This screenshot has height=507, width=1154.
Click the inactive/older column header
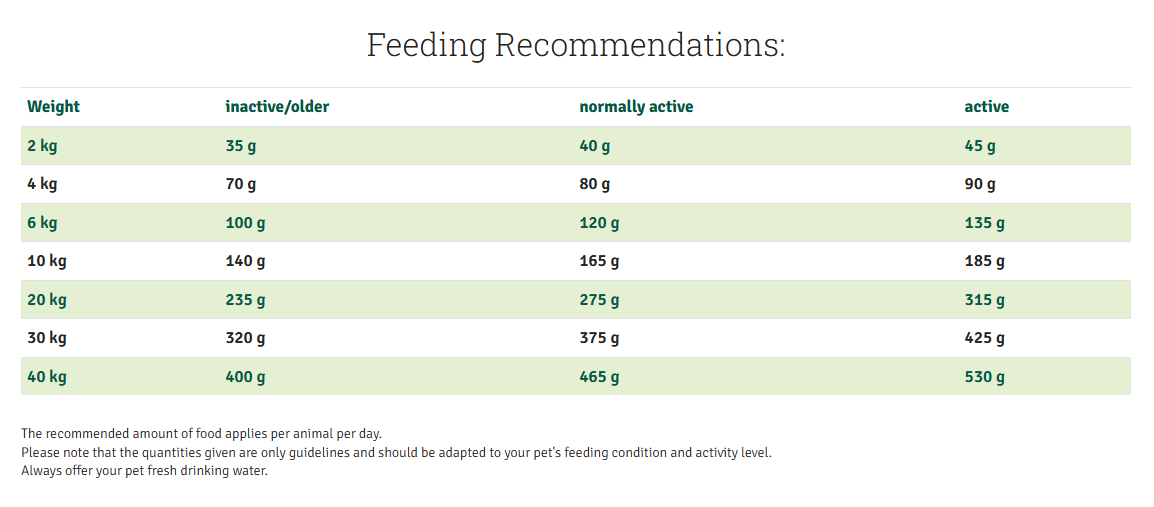click(x=277, y=107)
